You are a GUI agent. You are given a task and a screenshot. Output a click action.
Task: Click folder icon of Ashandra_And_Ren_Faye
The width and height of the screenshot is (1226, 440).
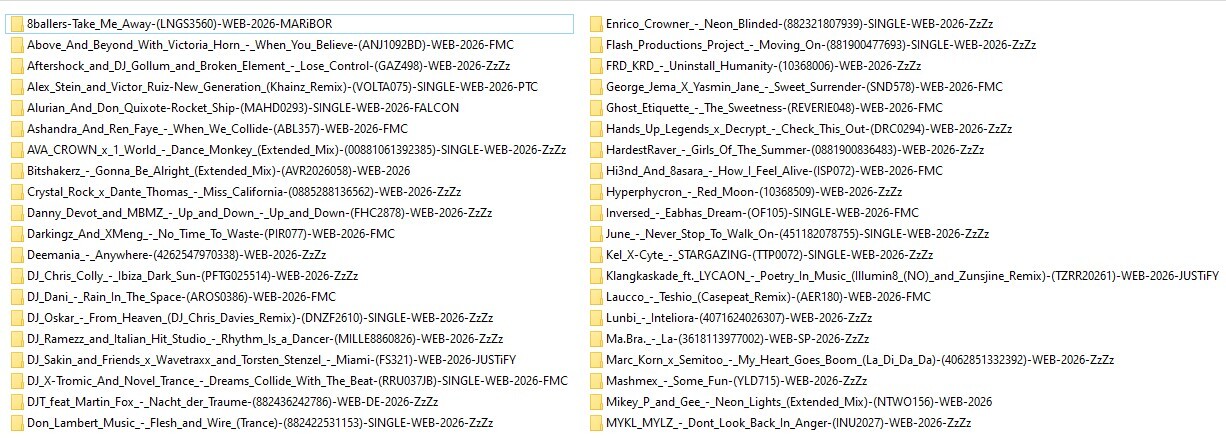pyautogui.click(x=16, y=129)
